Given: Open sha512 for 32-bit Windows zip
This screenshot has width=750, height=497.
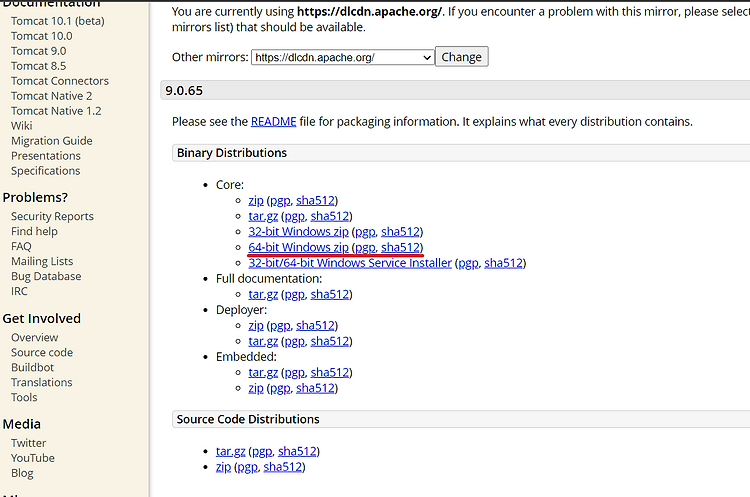Looking at the screenshot, I should coord(400,232).
